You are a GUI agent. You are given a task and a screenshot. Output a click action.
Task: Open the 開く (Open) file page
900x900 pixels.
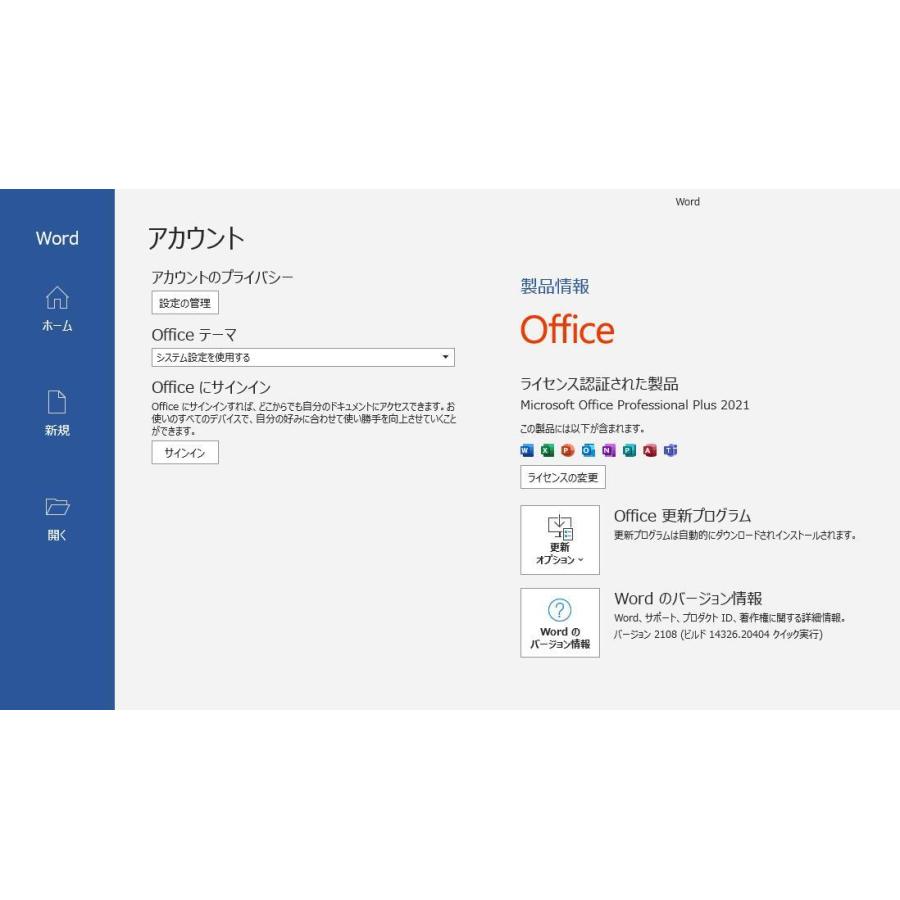tap(57, 518)
